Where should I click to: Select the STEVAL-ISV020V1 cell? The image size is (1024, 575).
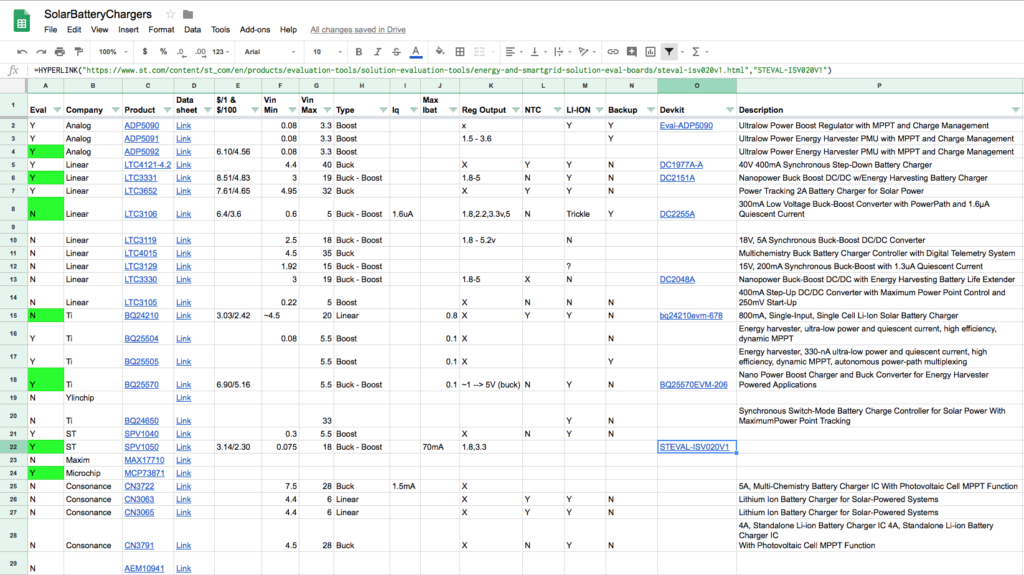pyautogui.click(x=697, y=447)
